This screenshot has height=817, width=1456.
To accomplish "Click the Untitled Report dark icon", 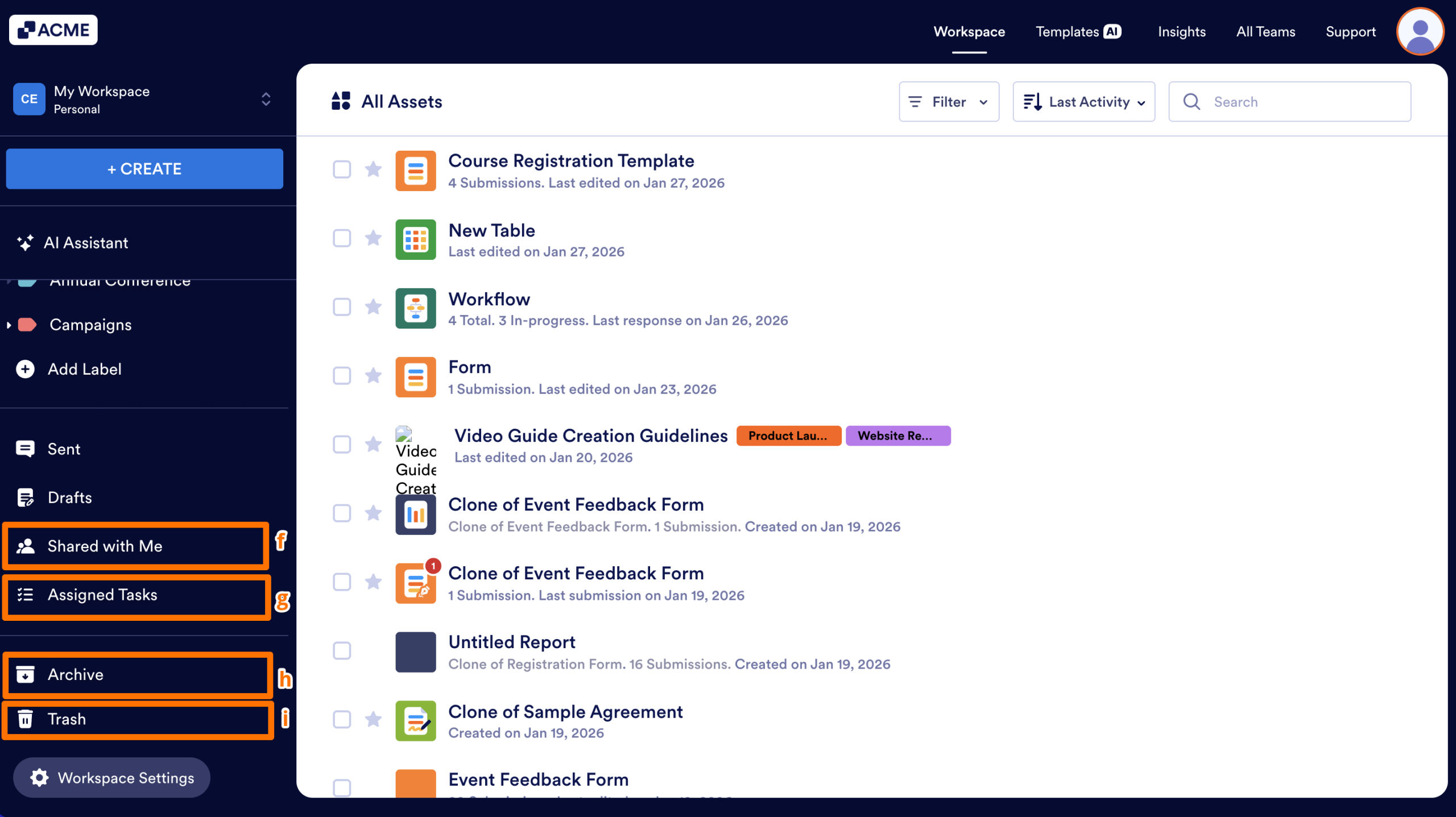I will [416, 652].
